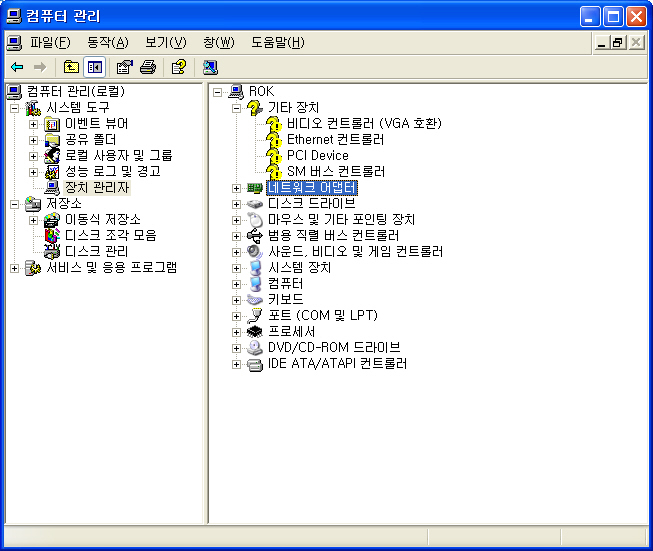Expand the 시스템 장치 category
Viewport: 653px width, 551px height.
point(237,268)
